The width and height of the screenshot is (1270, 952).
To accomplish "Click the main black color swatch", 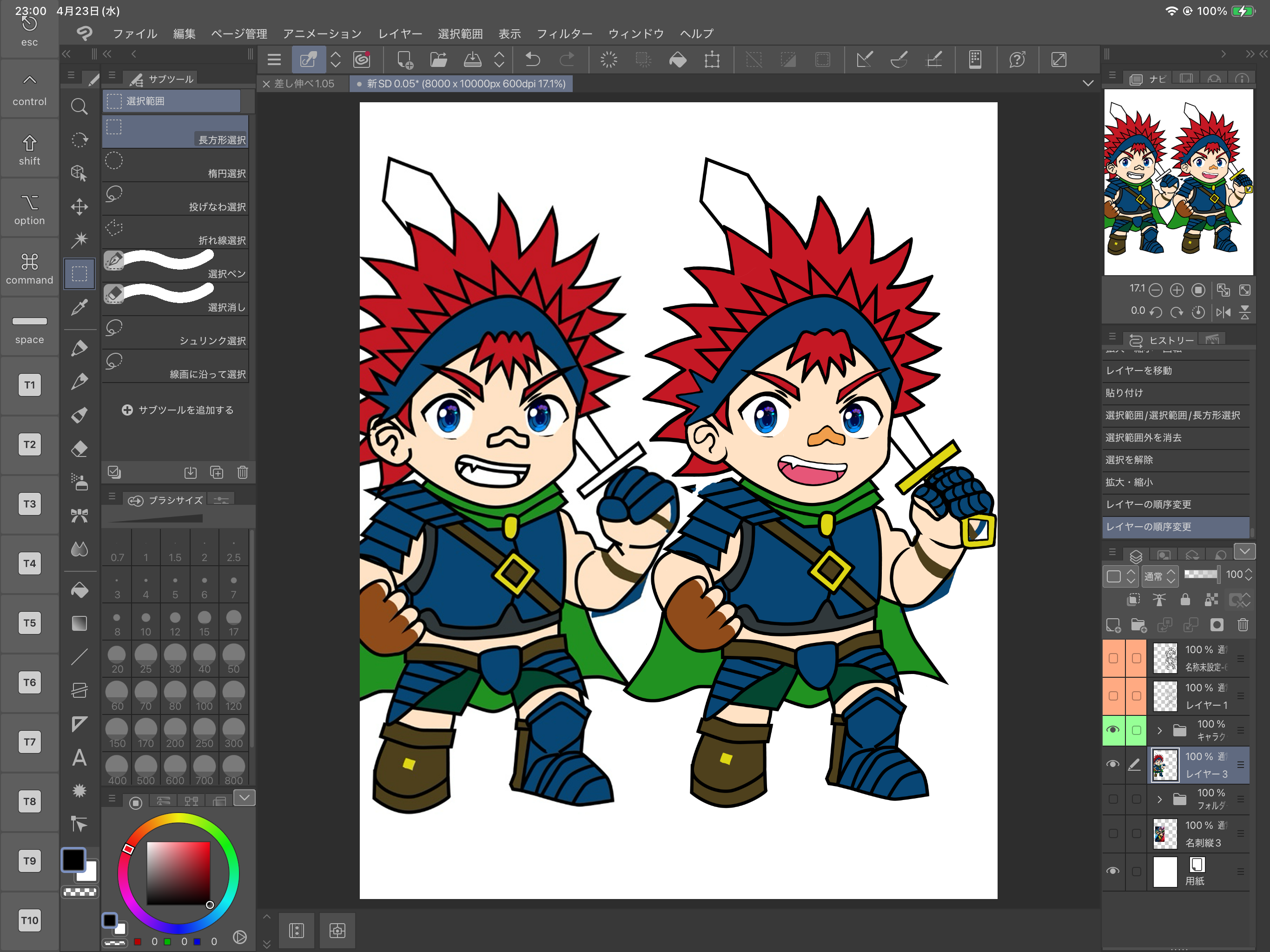I will (x=73, y=859).
